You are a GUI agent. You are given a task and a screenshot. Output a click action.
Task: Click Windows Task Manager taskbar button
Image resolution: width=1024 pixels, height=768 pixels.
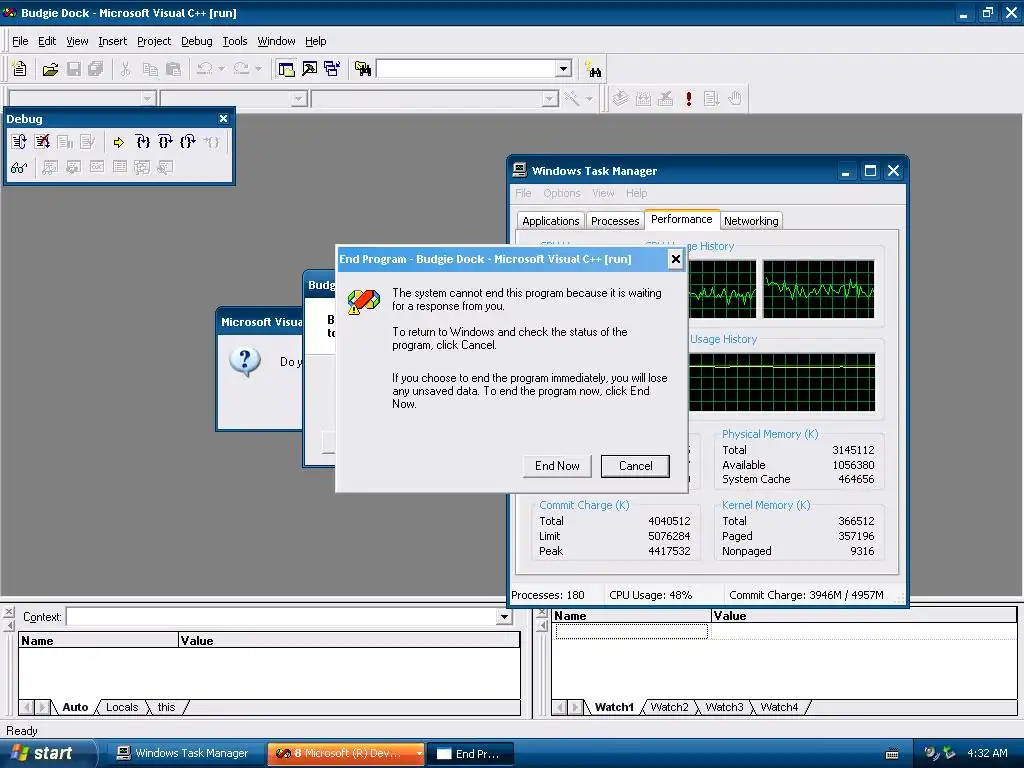[x=184, y=754]
